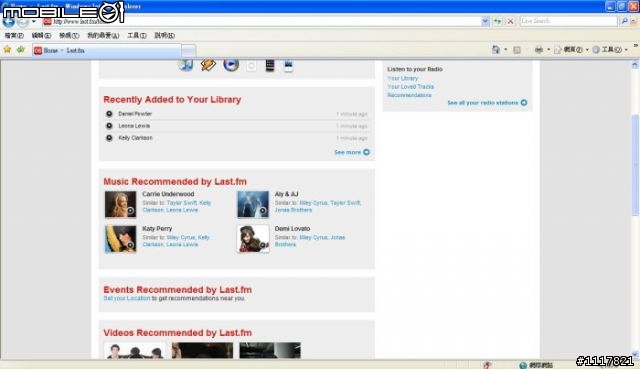640x369 pixels.
Task: Show hidden command bar items with the chevron
Action: (x=636, y=46)
